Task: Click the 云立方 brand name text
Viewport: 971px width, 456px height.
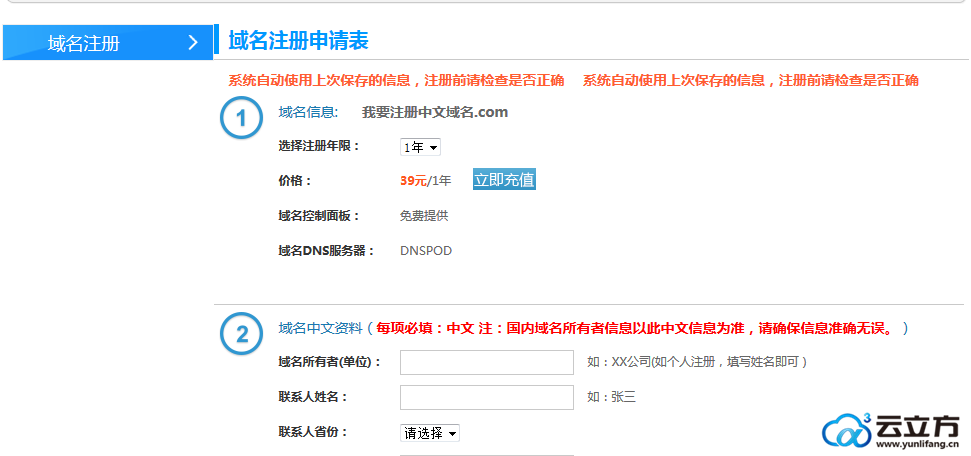Action: click(918, 425)
